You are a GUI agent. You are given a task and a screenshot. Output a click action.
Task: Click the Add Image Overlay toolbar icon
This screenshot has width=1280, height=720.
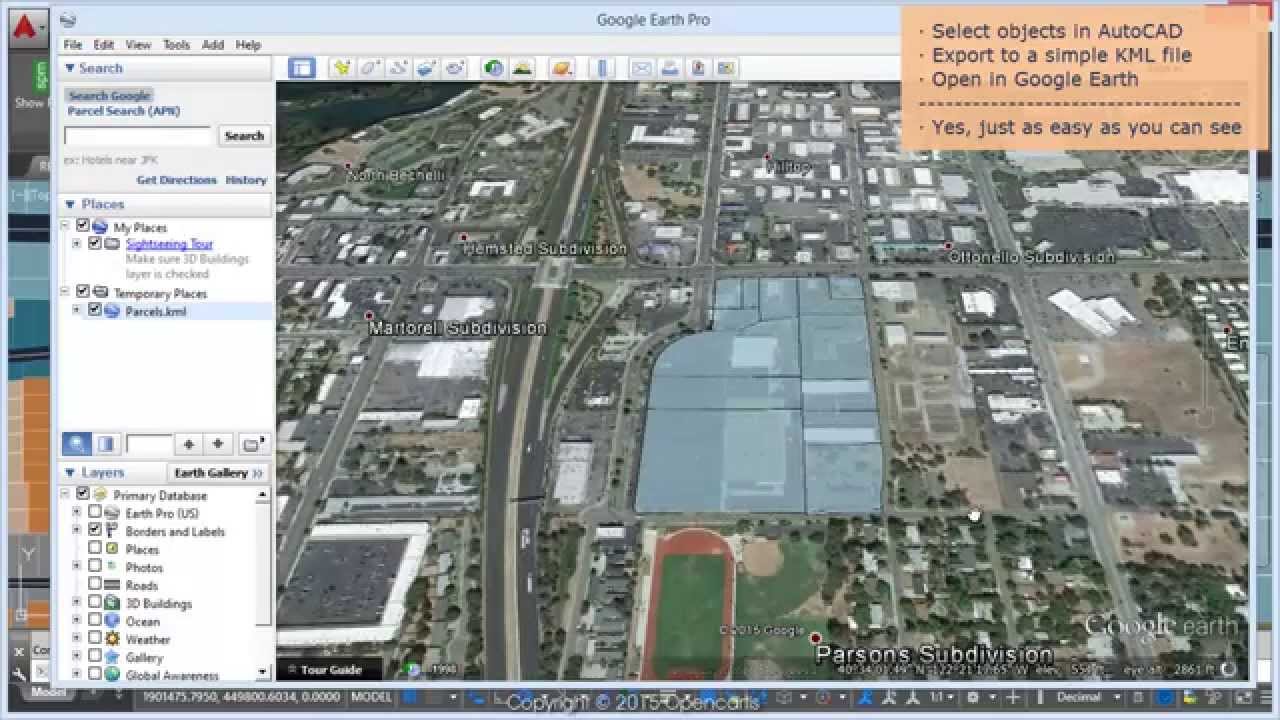[426, 68]
